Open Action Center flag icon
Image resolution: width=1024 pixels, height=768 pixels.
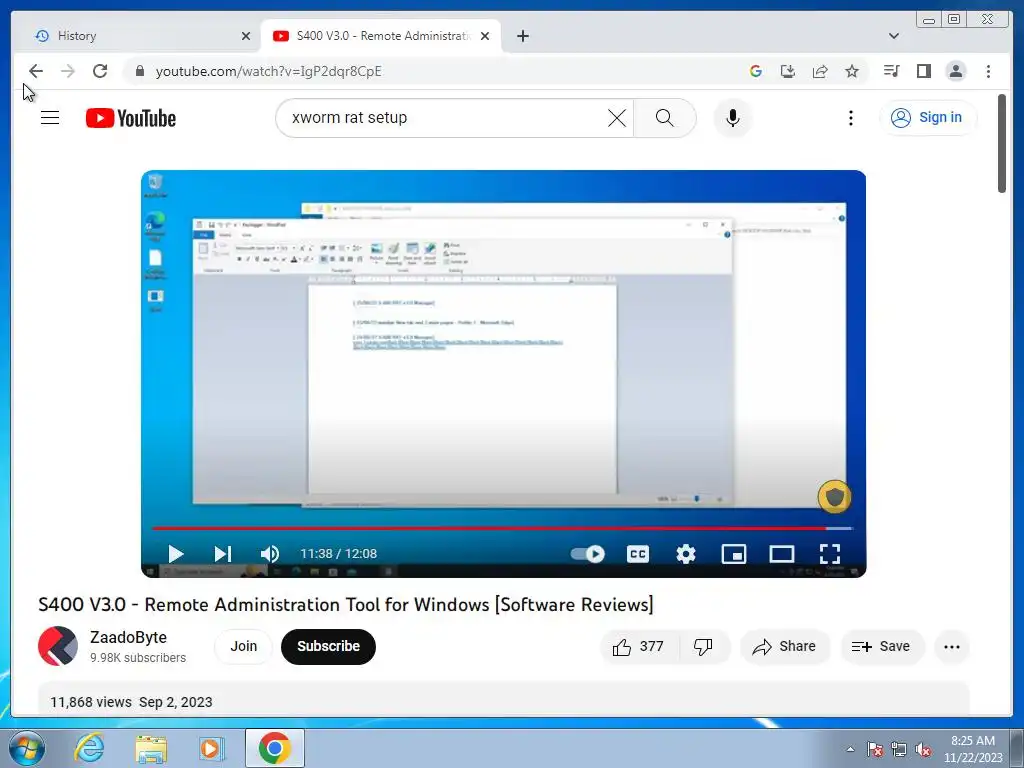pyautogui.click(x=874, y=749)
